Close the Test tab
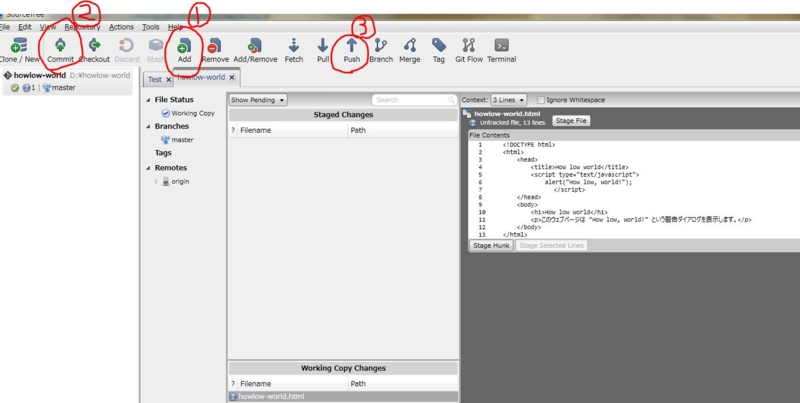Image resolution: width=800 pixels, height=403 pixels. click(x=168, y=80)
